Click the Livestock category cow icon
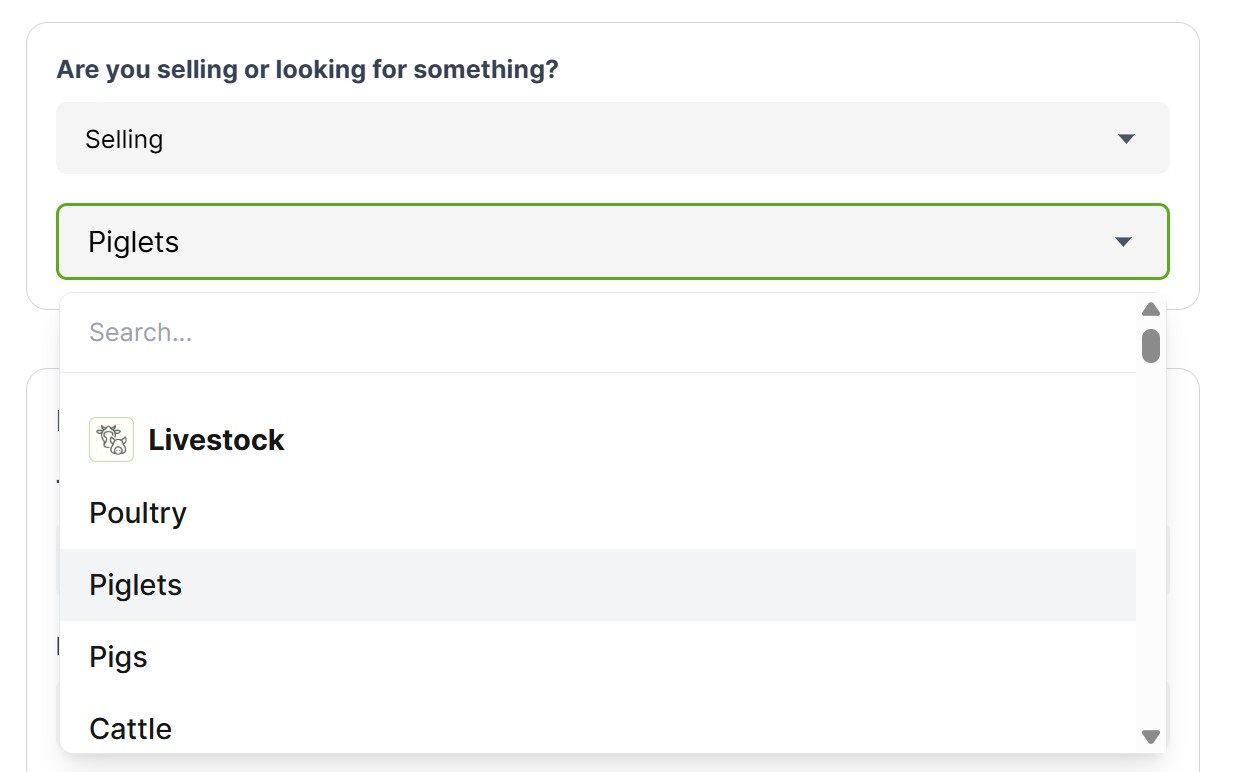This screenshot has height=772, width=1238. (111, 440)
